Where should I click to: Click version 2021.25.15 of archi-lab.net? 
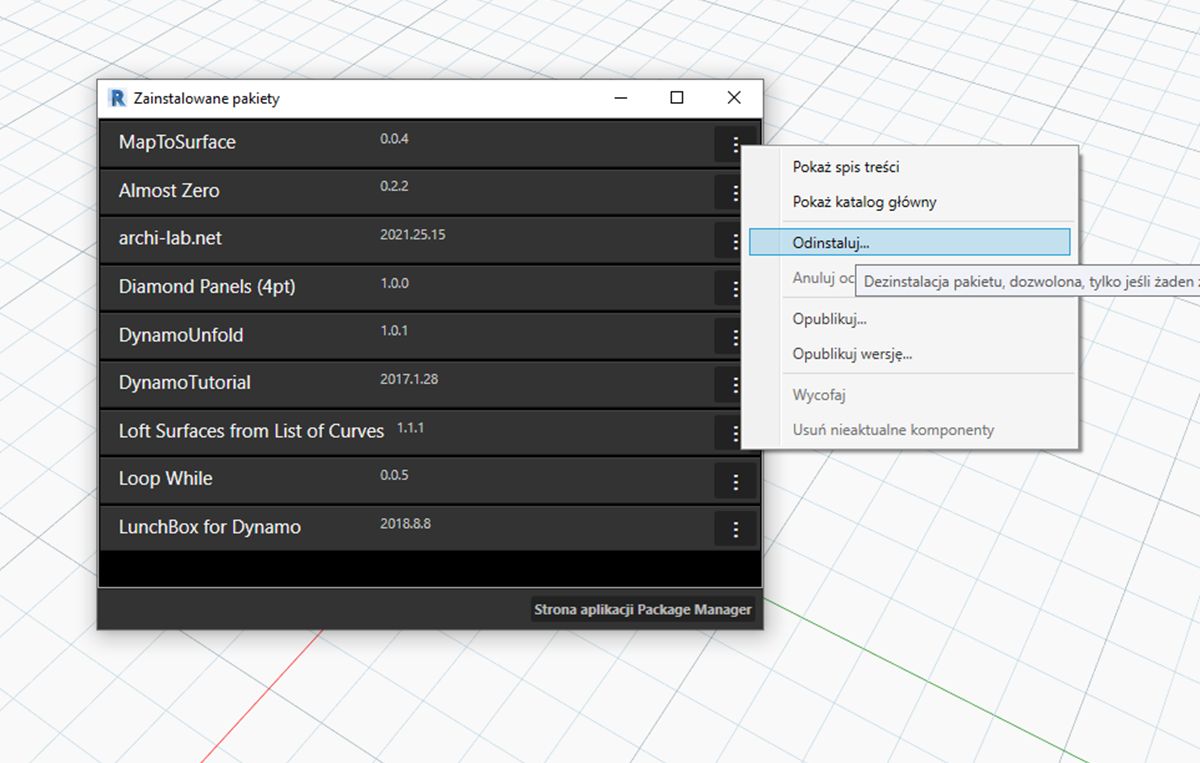pyautogui.click(x=412, y=235)
